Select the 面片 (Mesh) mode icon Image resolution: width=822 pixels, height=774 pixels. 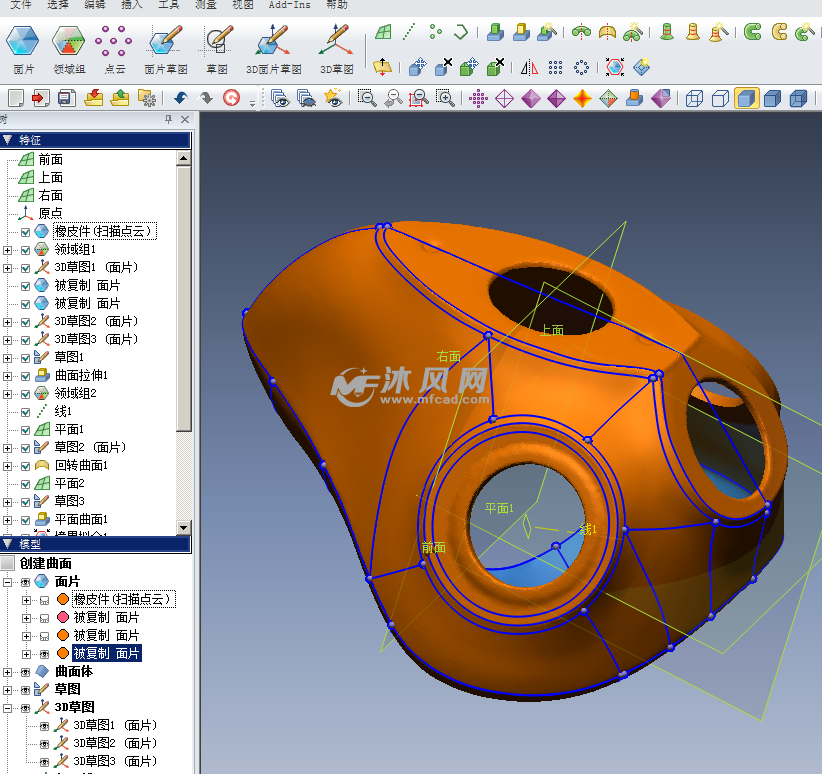pyautogui.click(x=23, y=43)
